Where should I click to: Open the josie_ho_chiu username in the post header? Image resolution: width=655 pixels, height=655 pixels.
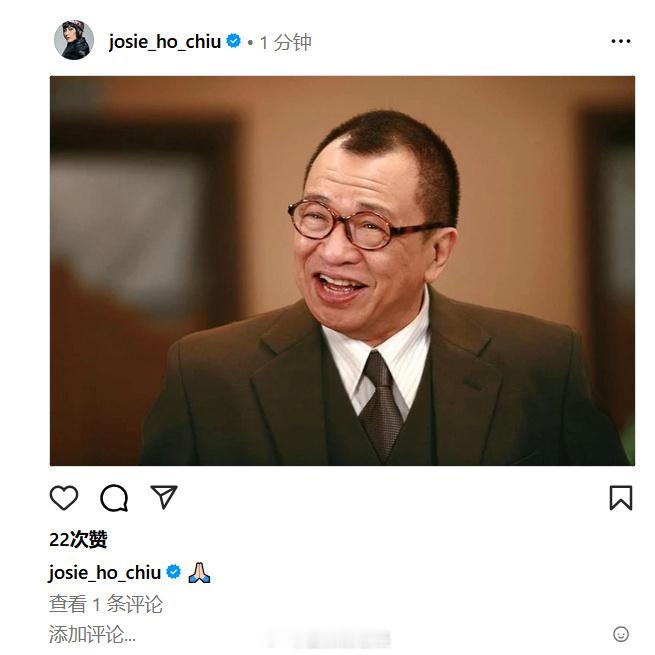point(165,42)
